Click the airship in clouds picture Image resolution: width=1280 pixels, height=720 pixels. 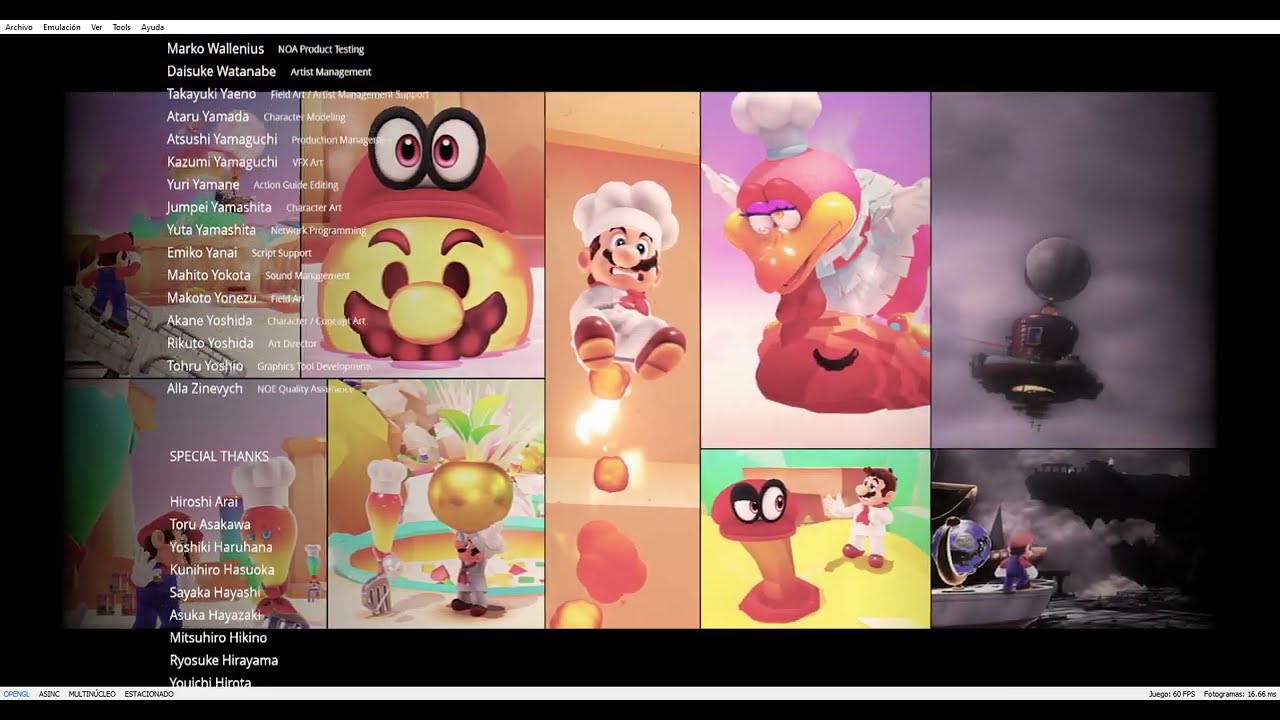1073,270
